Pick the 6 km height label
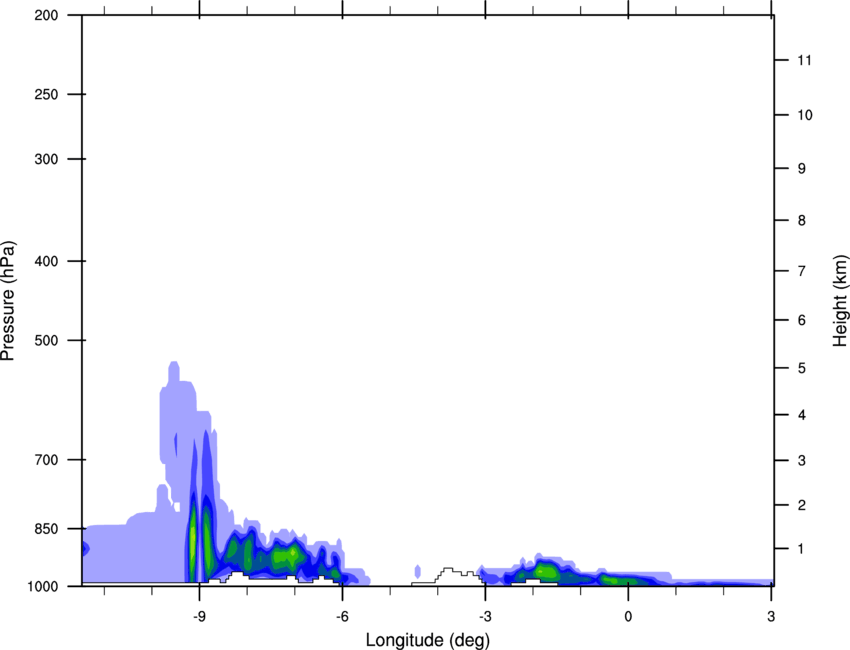 point(802,320)
